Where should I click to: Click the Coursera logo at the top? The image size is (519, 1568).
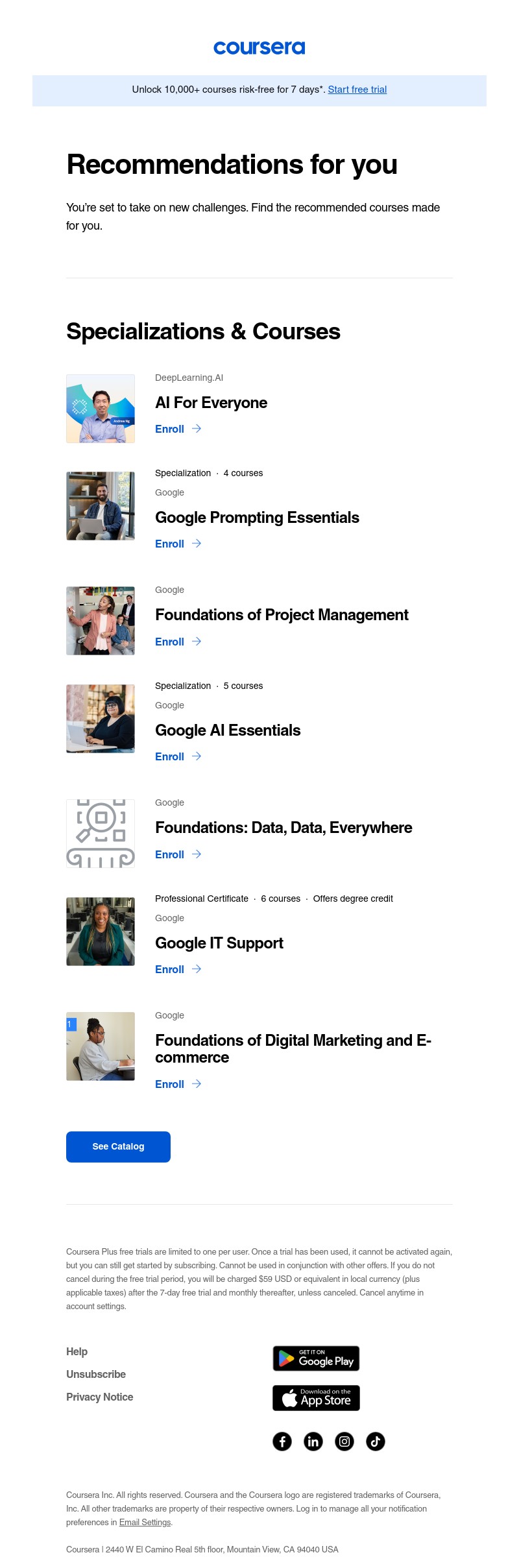click(x=259, y=47)
